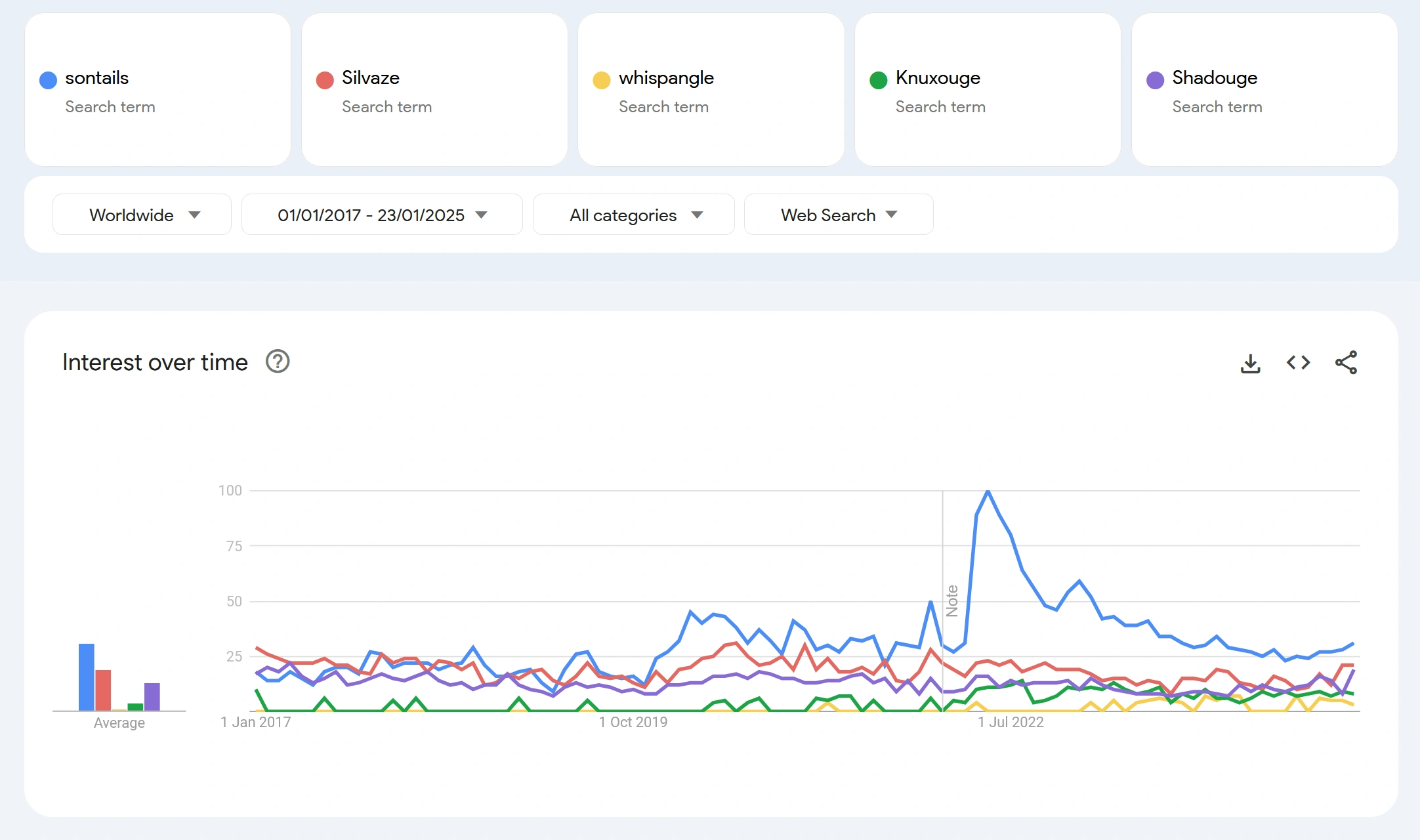1420x840 pixels.
Task: Download the interest over time data
Action: click(x=1251, y=363)
